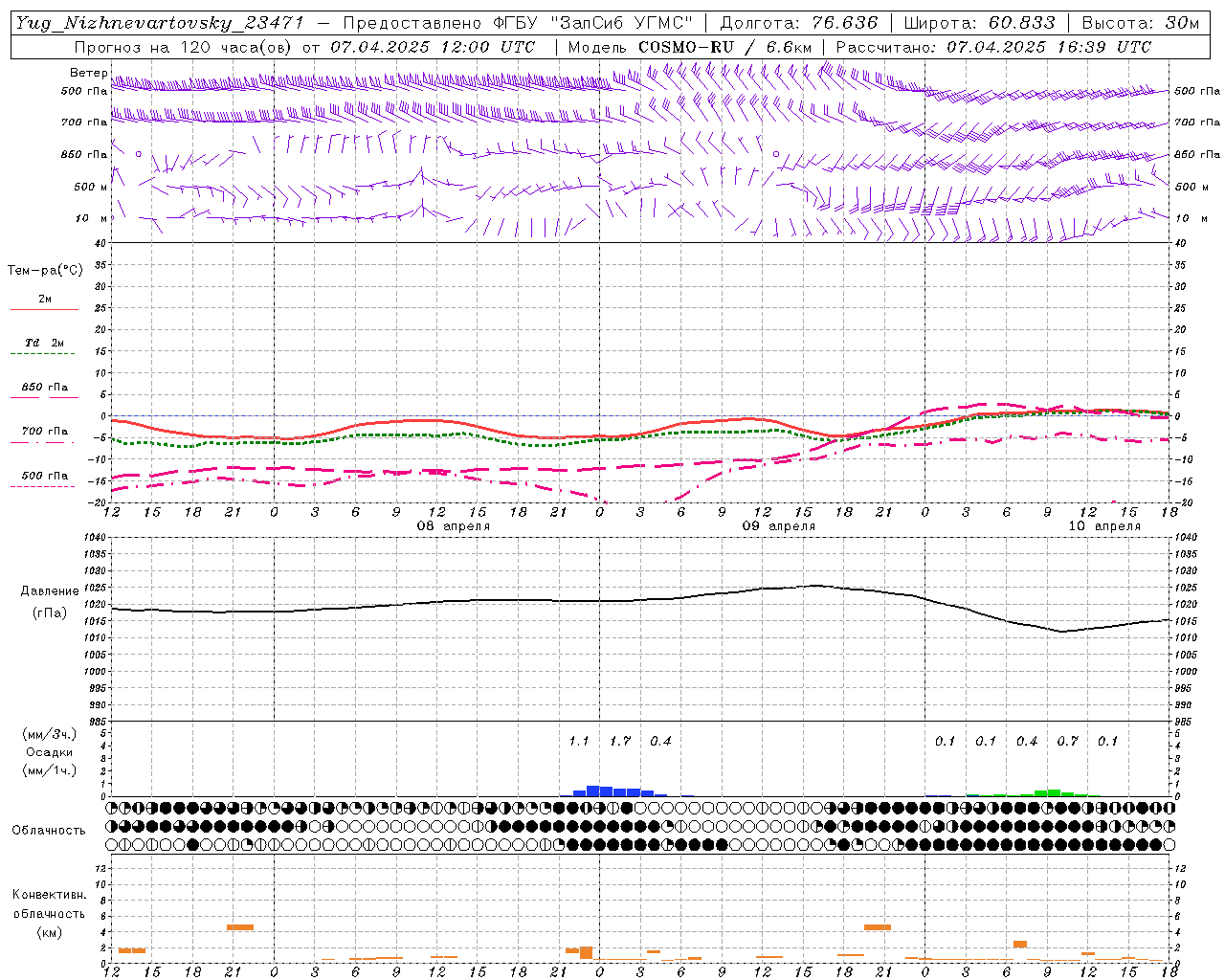Viewport: 1225px width, 980px height.
Task: Click the Высота: 30м header entry
Action: pos(1141,23)
